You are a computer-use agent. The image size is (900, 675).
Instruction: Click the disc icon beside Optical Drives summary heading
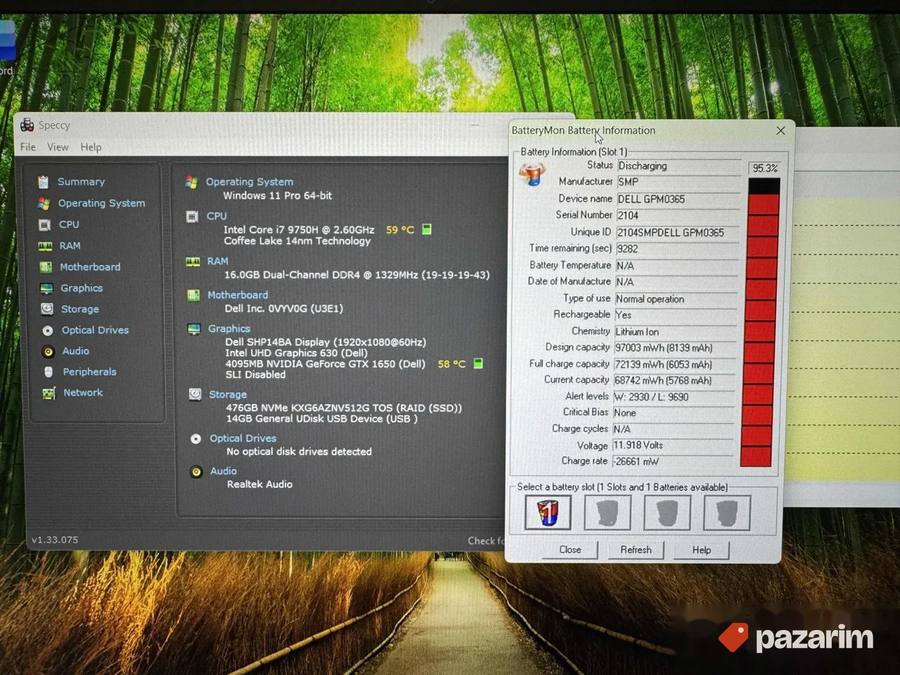point(196,439)
